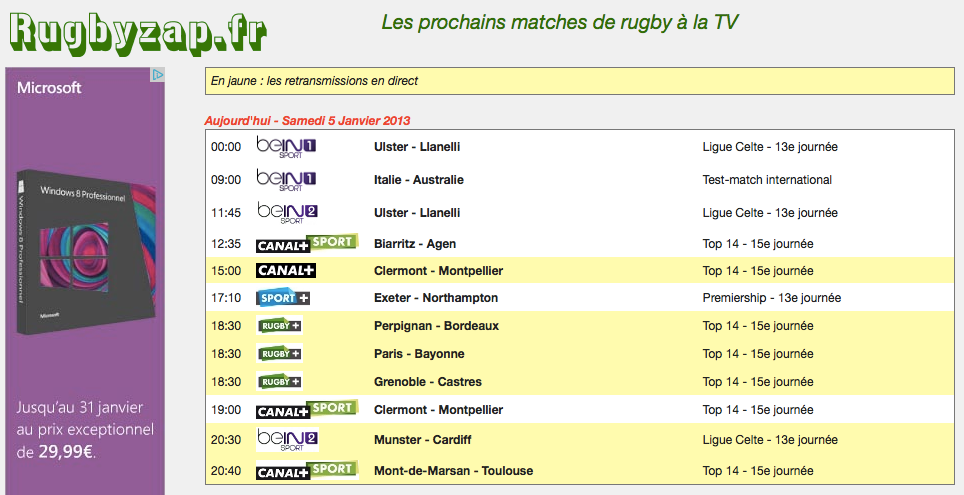The image size is (964, 495).
Task: Click the Munster - Cardiff match title
Action: coord(422,440)
